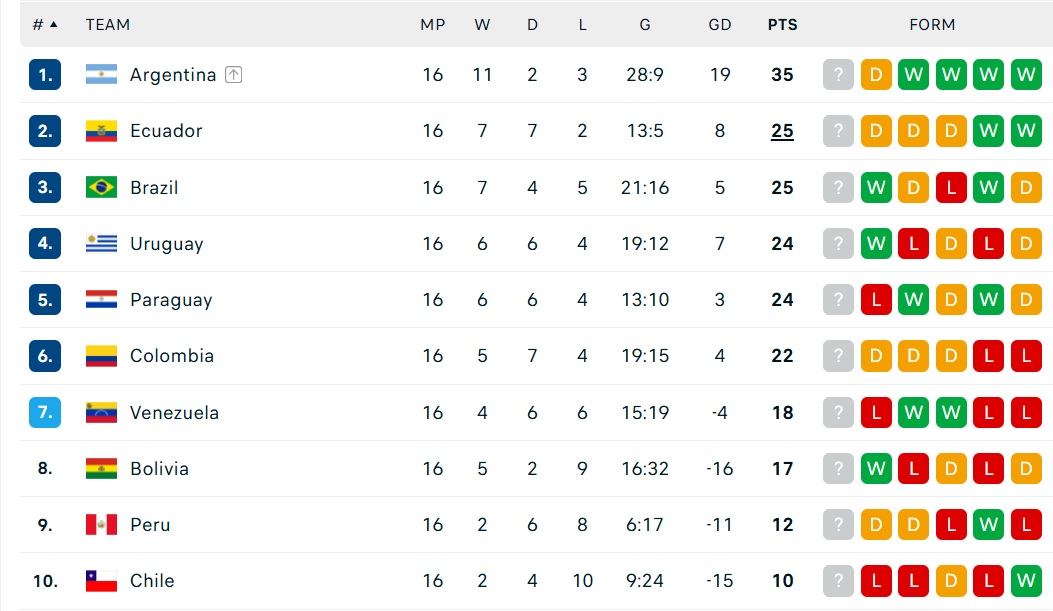Click the FORM column header

932,25
